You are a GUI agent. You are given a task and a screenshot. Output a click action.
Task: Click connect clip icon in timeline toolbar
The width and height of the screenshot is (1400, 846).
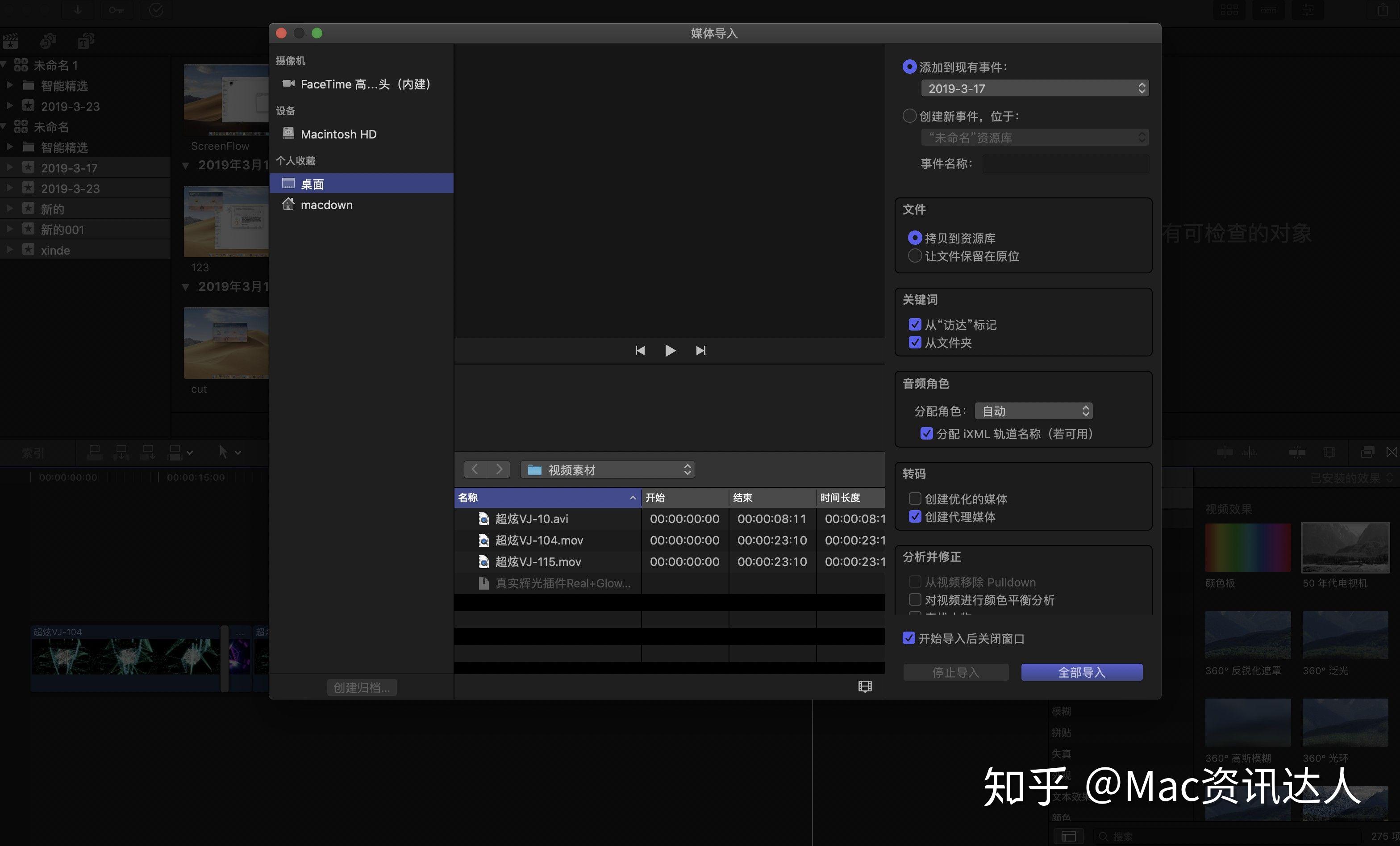(95, 452)
